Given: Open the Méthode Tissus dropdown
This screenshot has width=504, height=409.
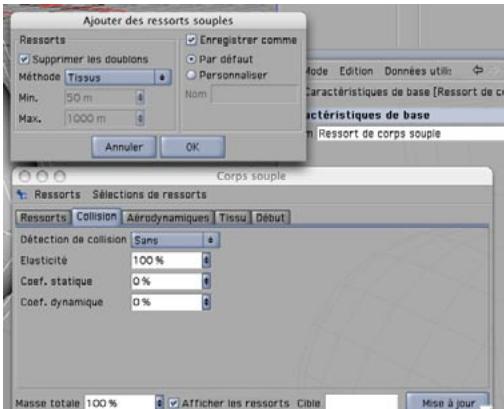Looking at the screenshot, I should 118,77.
